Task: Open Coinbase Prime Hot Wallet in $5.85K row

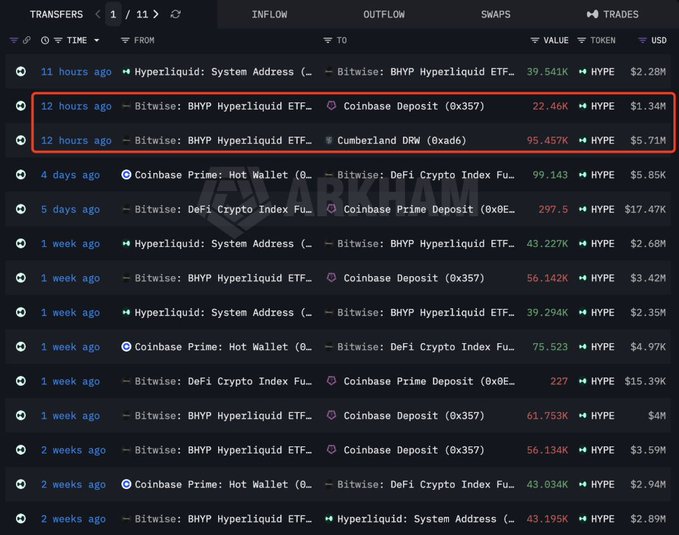Action: [223, 175]
